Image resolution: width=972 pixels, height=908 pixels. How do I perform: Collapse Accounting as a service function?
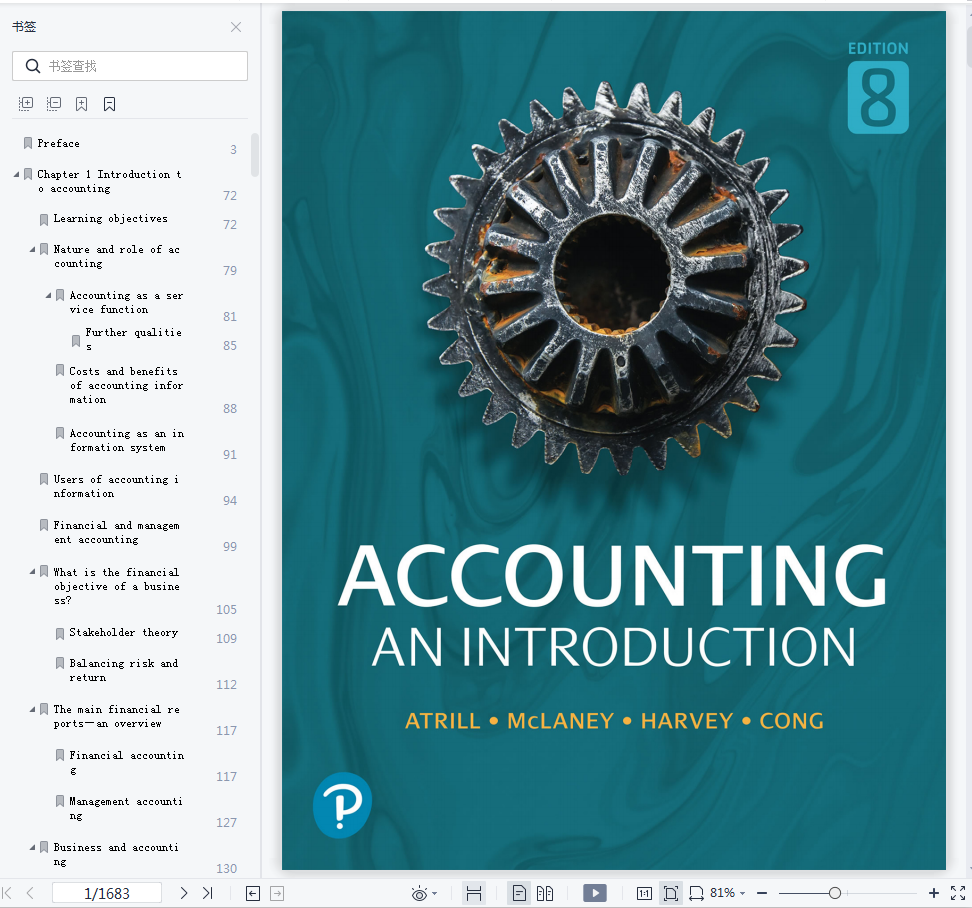click(48, 295)
